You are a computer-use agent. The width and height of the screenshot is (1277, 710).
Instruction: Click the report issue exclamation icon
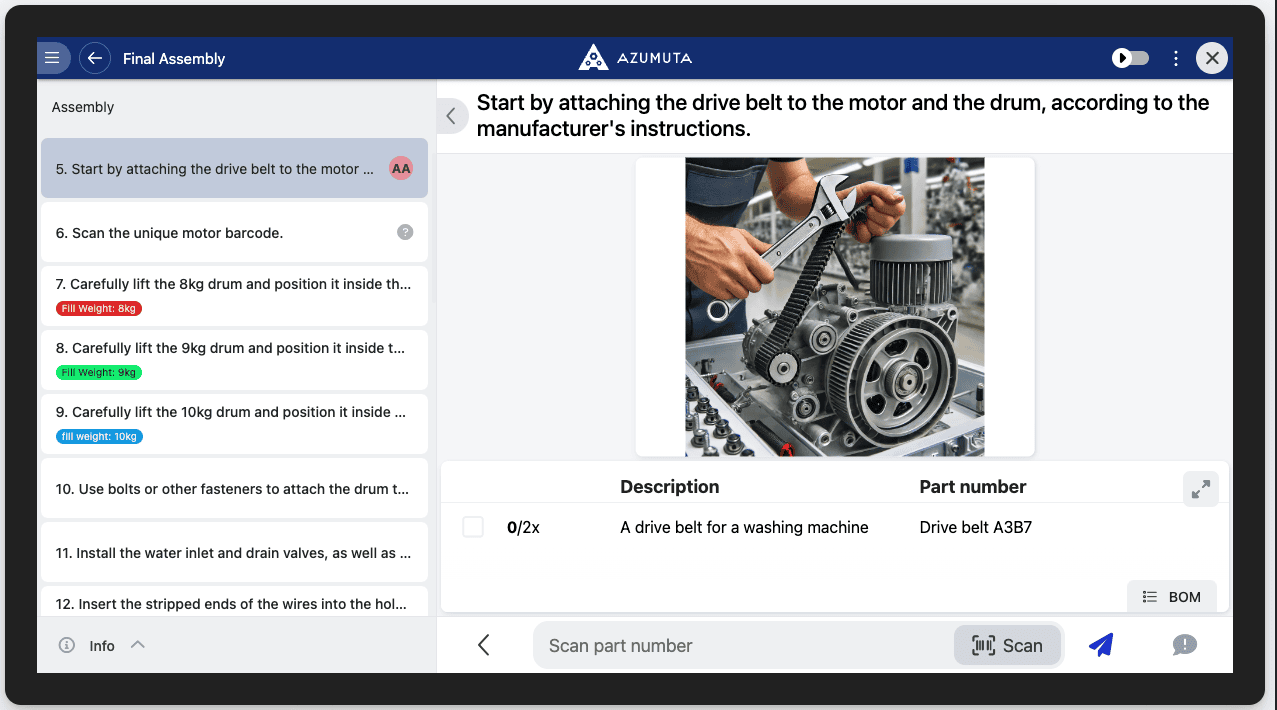pyautogui.click(x=1185, y=645)
